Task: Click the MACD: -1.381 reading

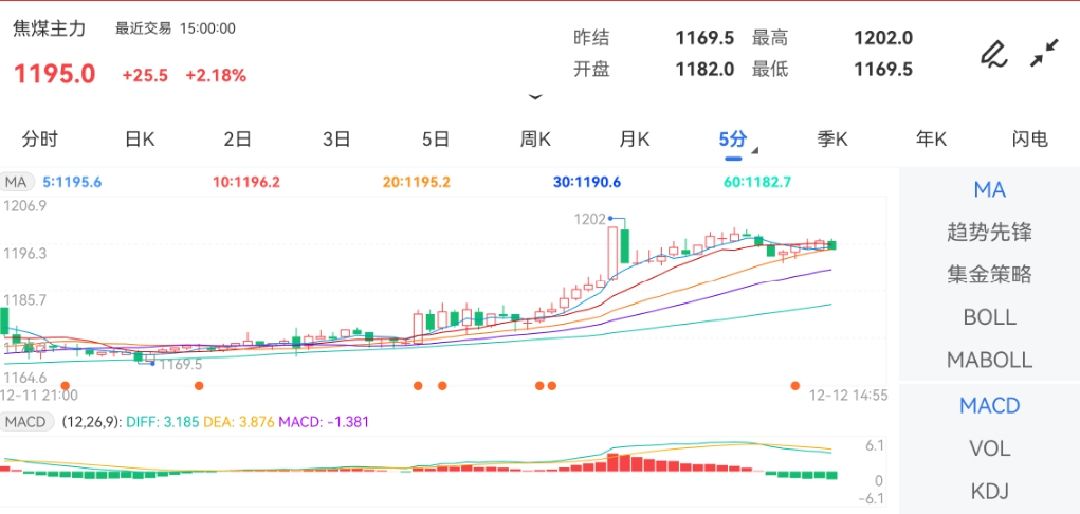Action: (x=323, y=421)
